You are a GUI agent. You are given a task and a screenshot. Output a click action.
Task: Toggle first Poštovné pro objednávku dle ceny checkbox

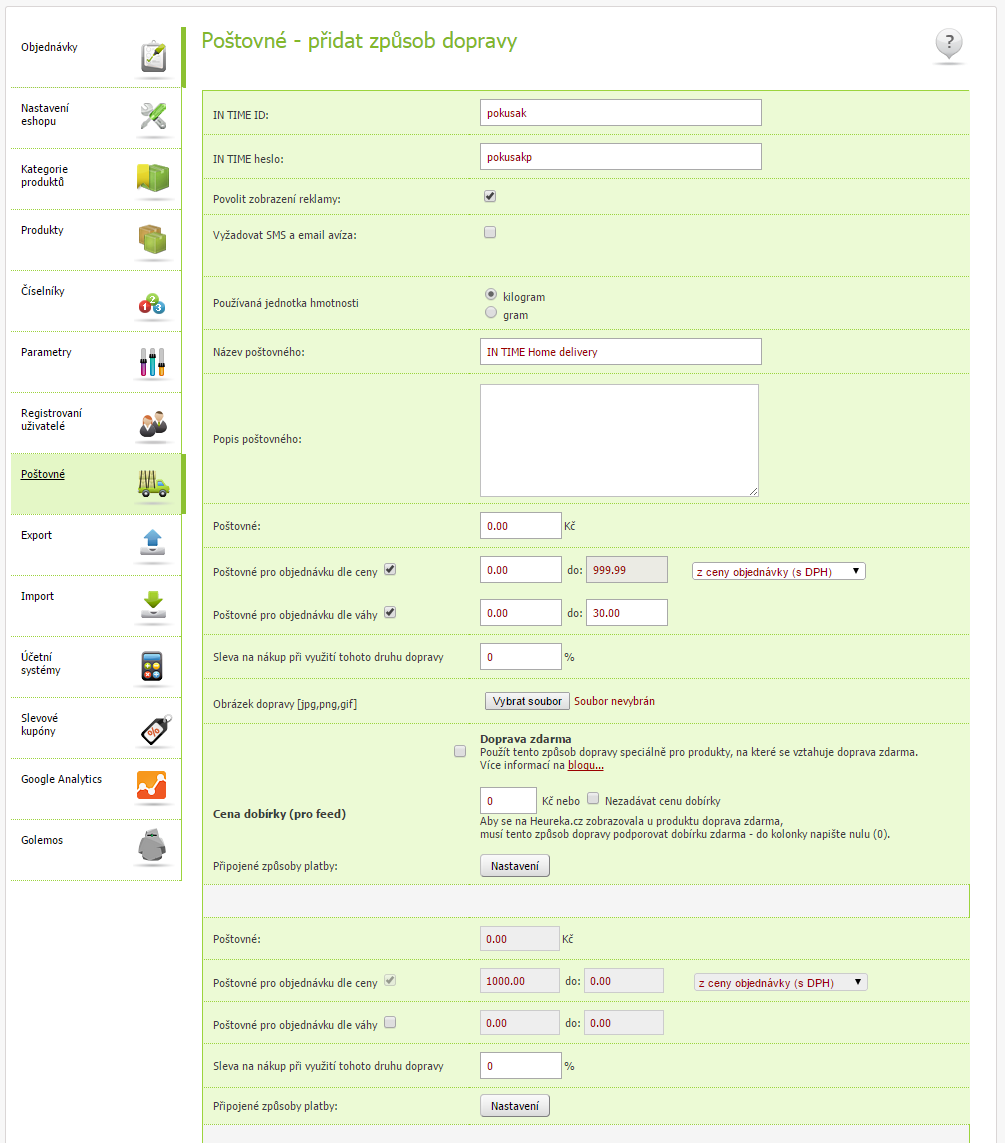(390, 569)
